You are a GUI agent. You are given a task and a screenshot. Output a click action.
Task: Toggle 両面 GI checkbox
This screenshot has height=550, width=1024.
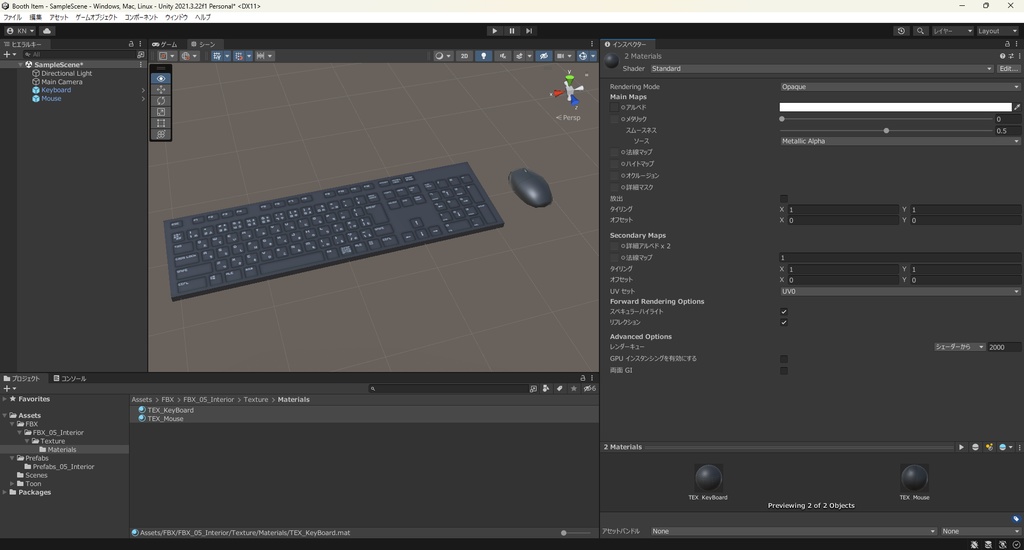click(784, 370)
